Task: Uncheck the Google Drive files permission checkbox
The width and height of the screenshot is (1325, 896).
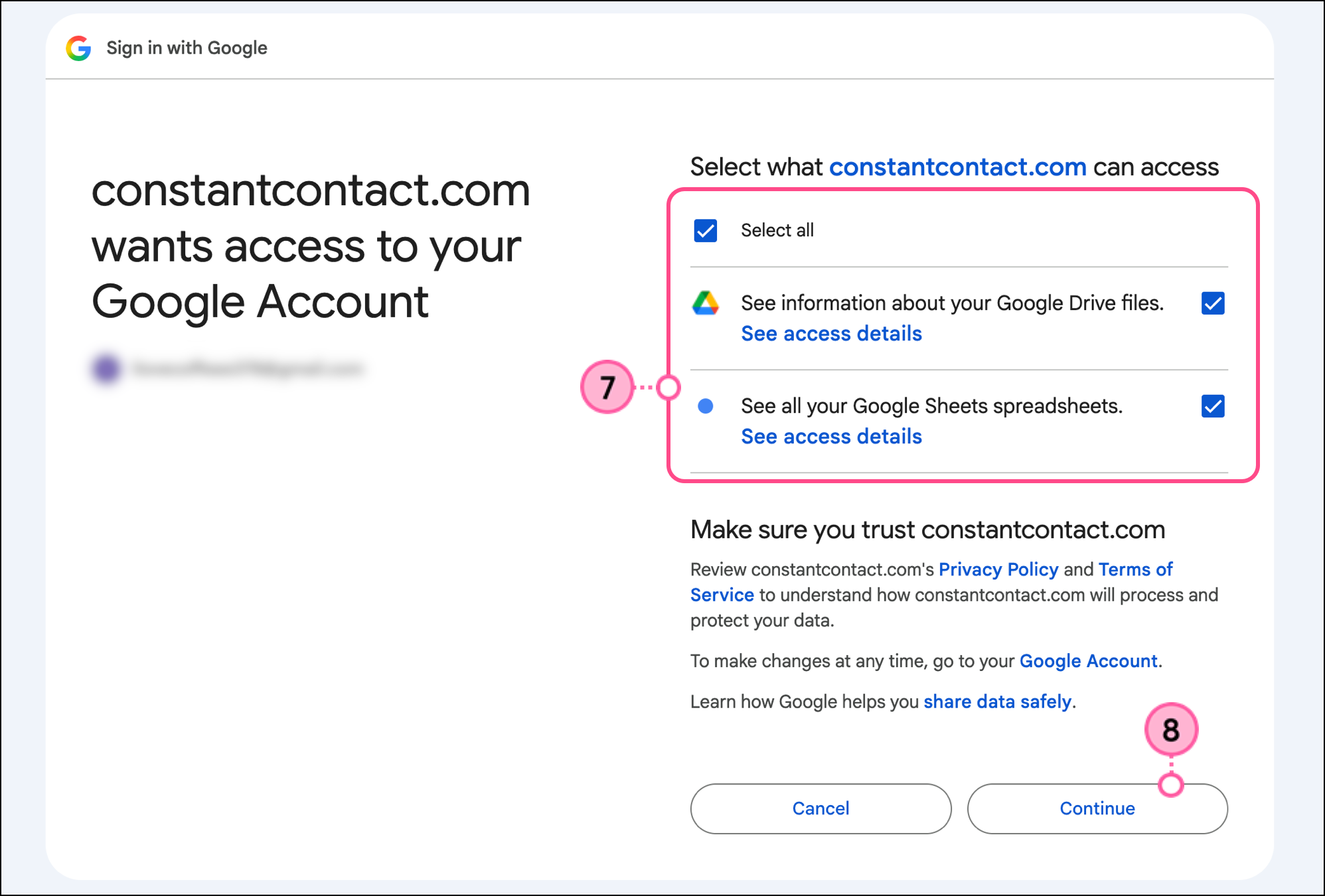Action: [x=1213, y=303]
